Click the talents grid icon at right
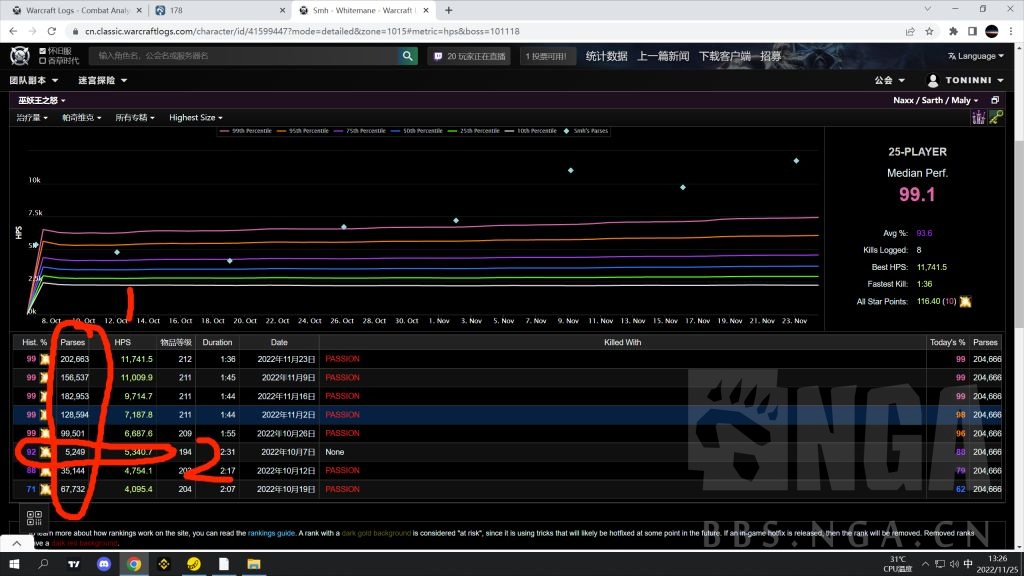This screenshot has width=1024, height=576. (x=978, y=117)
